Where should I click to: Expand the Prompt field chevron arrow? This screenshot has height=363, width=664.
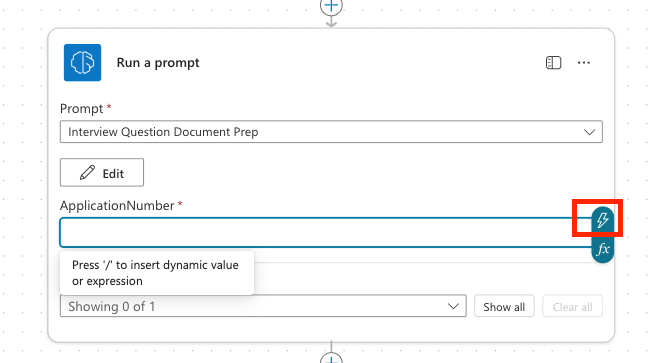(589, 132)
